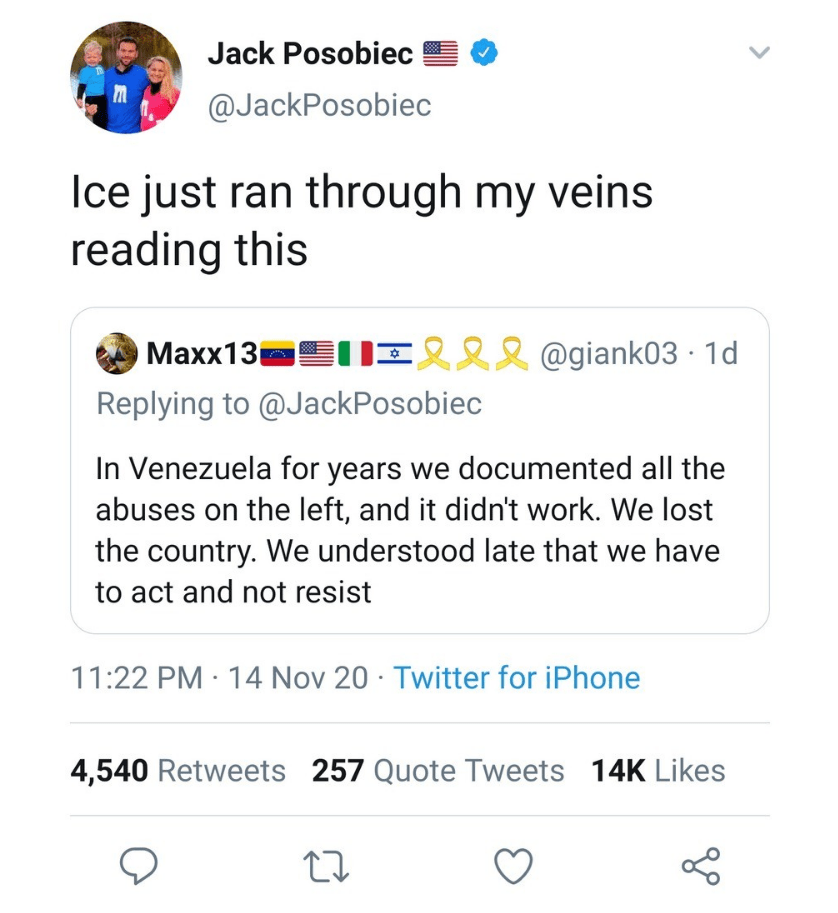Click the 11:22 PM timestamp

click(x=136, y=678)
